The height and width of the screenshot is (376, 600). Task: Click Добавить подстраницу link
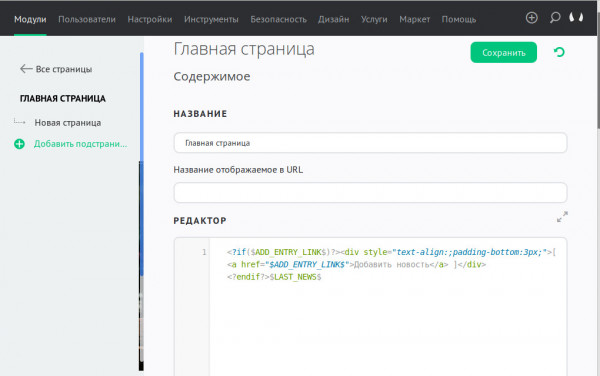pos(80,144)
